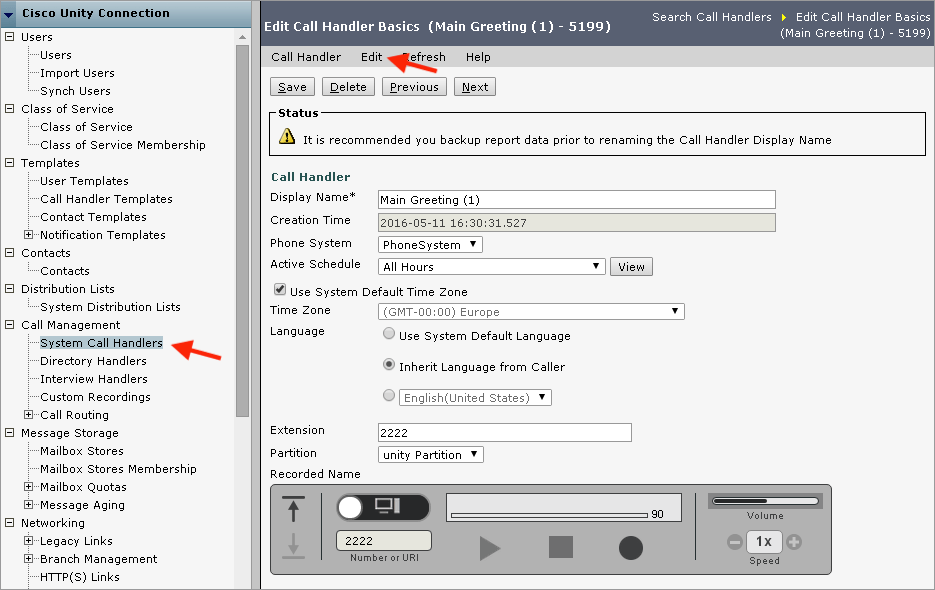
Task: Open the Call Handler menu
Action: tap(306, 57)
